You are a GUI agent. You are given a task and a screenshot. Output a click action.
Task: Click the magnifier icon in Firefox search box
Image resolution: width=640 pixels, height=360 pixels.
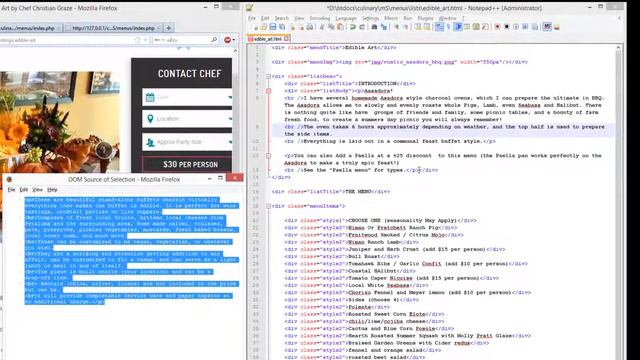click(214, 40)
